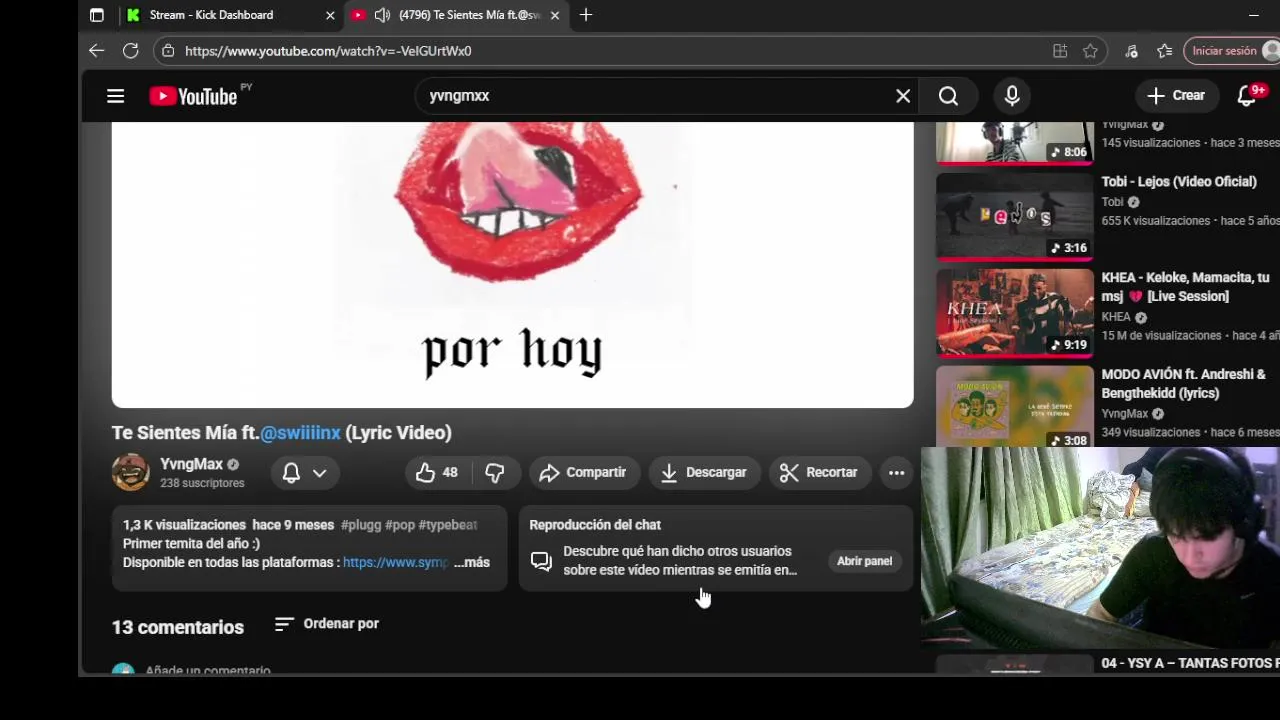Click the Crear button

(x=1176, y=95)
